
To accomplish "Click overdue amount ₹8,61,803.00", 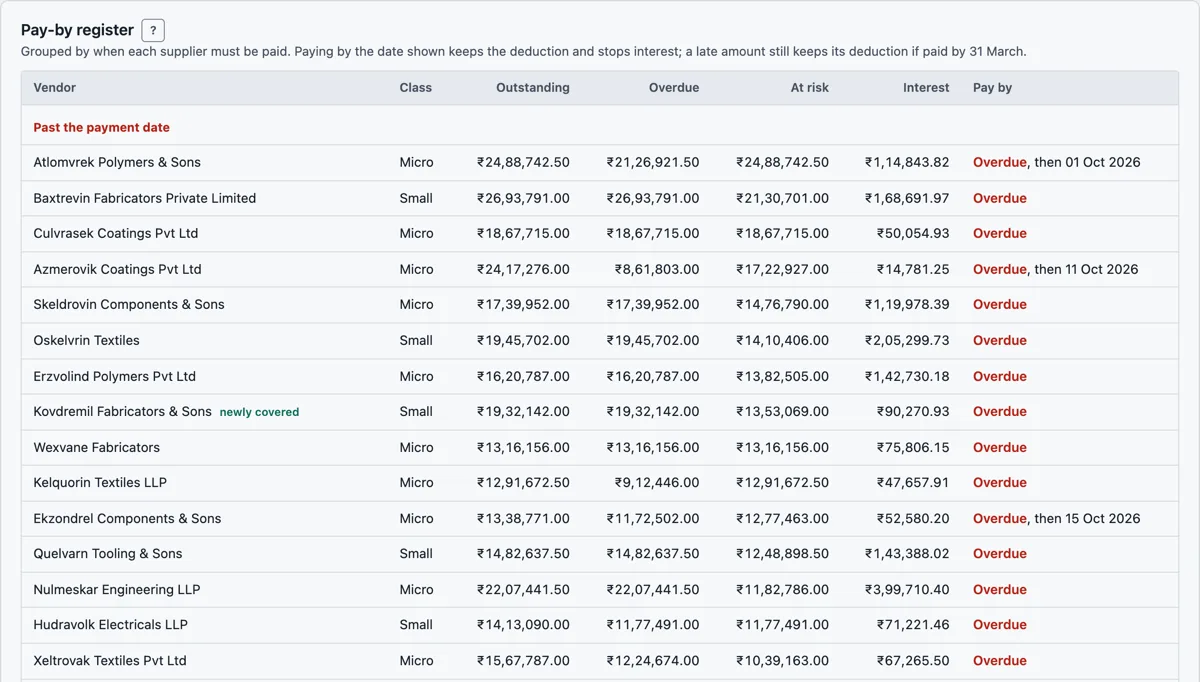I will 657,269.
